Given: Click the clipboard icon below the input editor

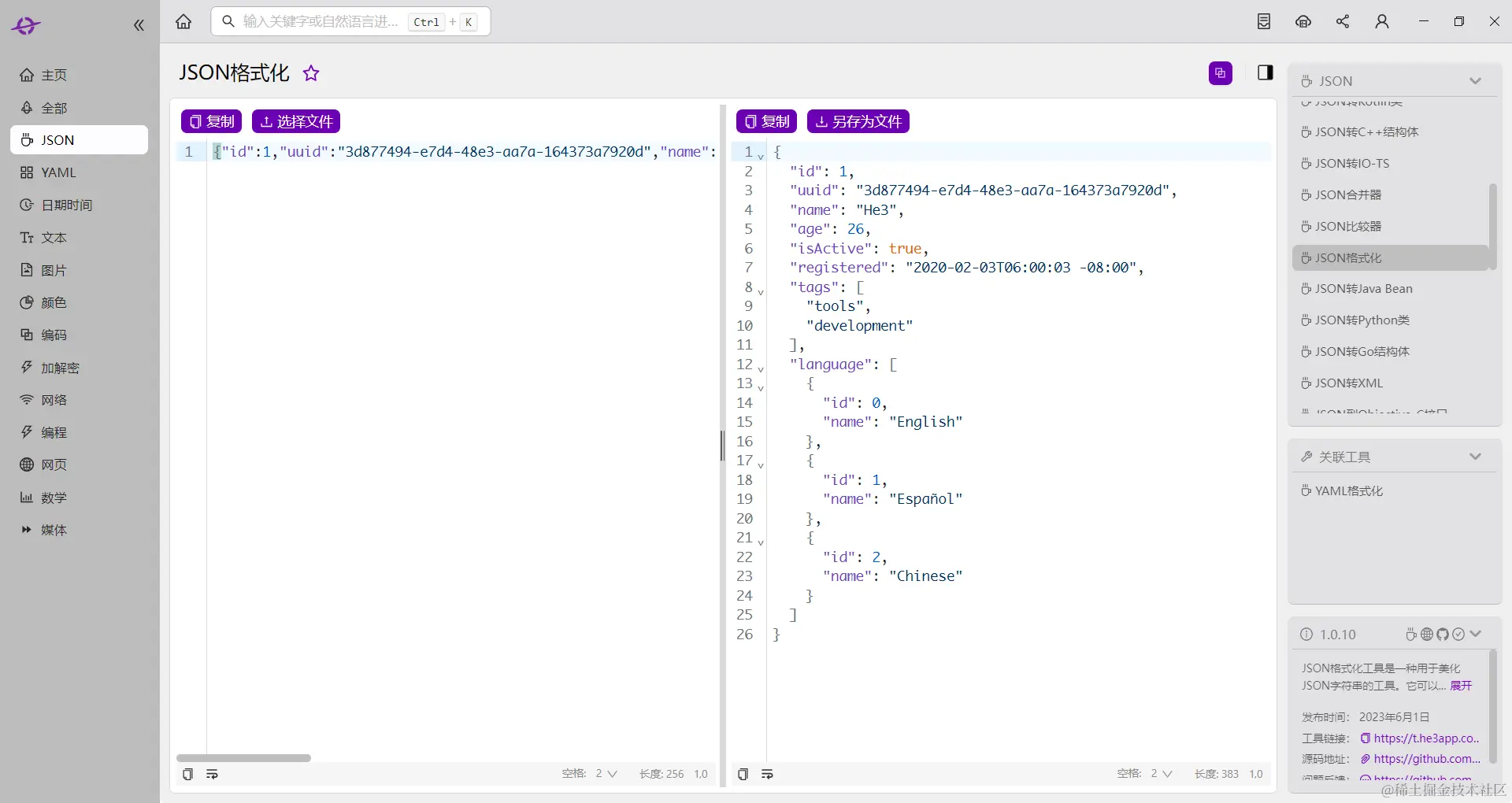Looking at the screenshot, I should tap(187, 774).
